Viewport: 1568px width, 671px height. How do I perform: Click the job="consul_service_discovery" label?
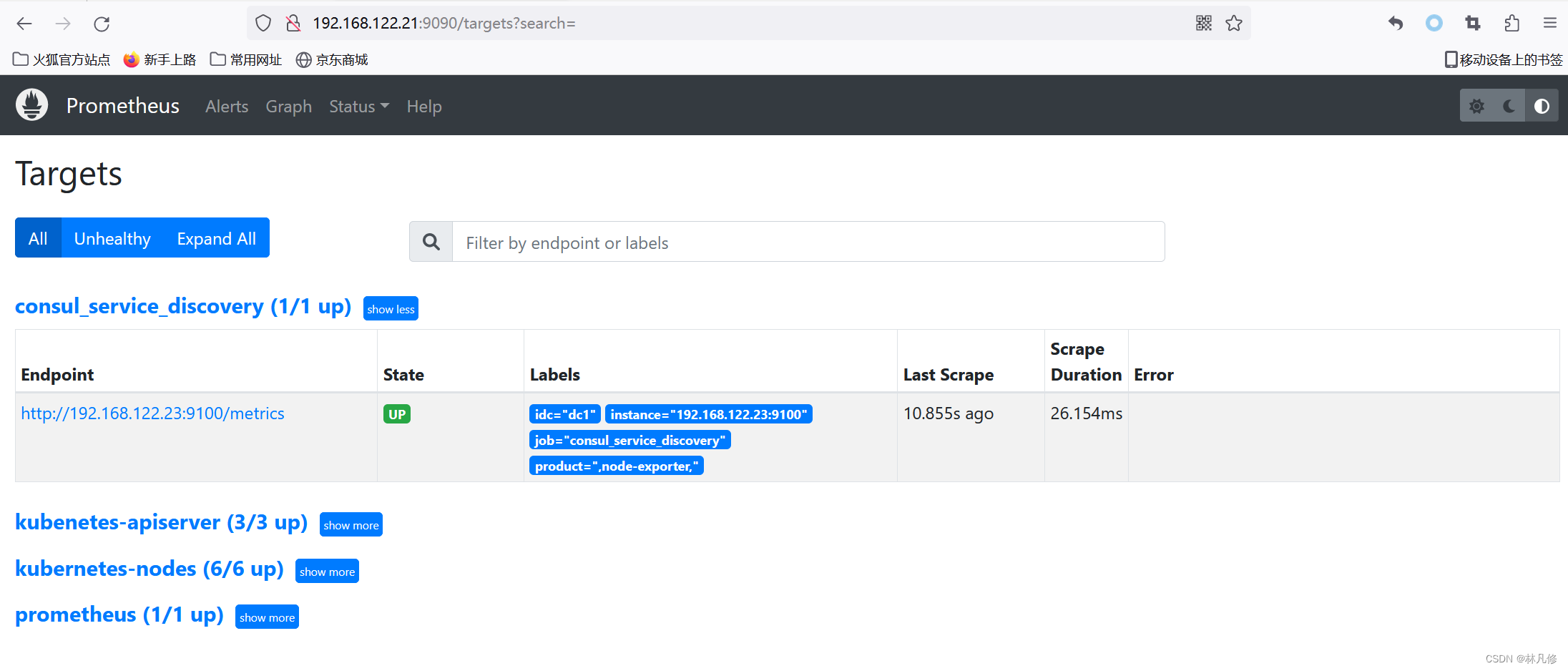630,440
